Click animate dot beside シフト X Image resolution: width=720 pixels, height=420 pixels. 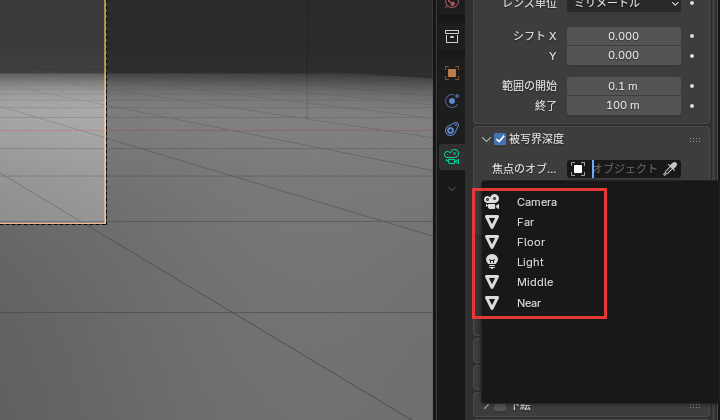tap(692, 36)
